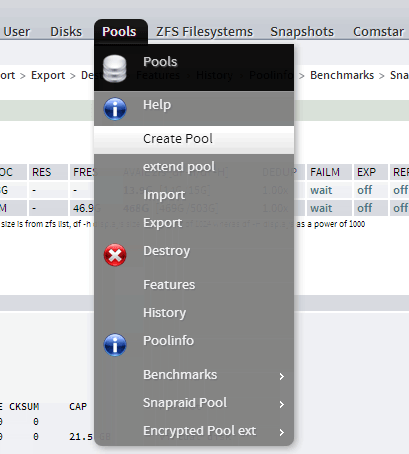Open the Comstar tab

[x=378, y=32]
